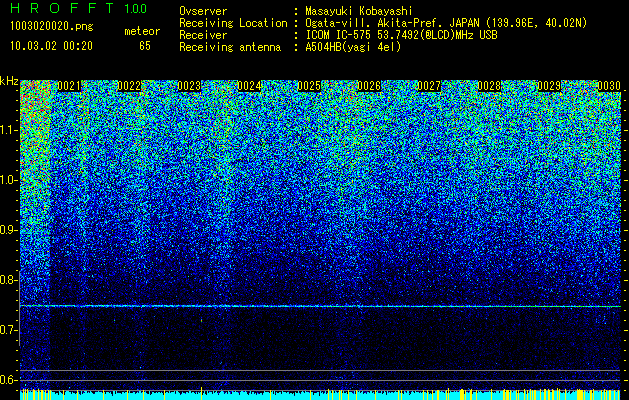Click the meteor count value 65
629x400 pixels.
point(145,46)
